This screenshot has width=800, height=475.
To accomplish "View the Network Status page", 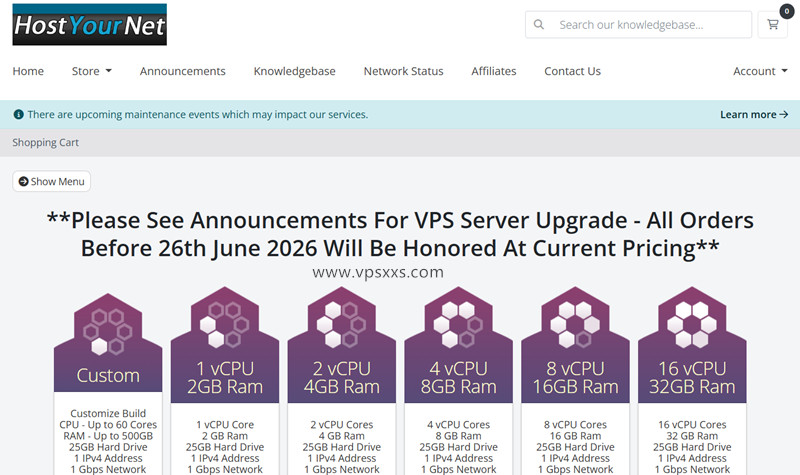I will point(404,71).
